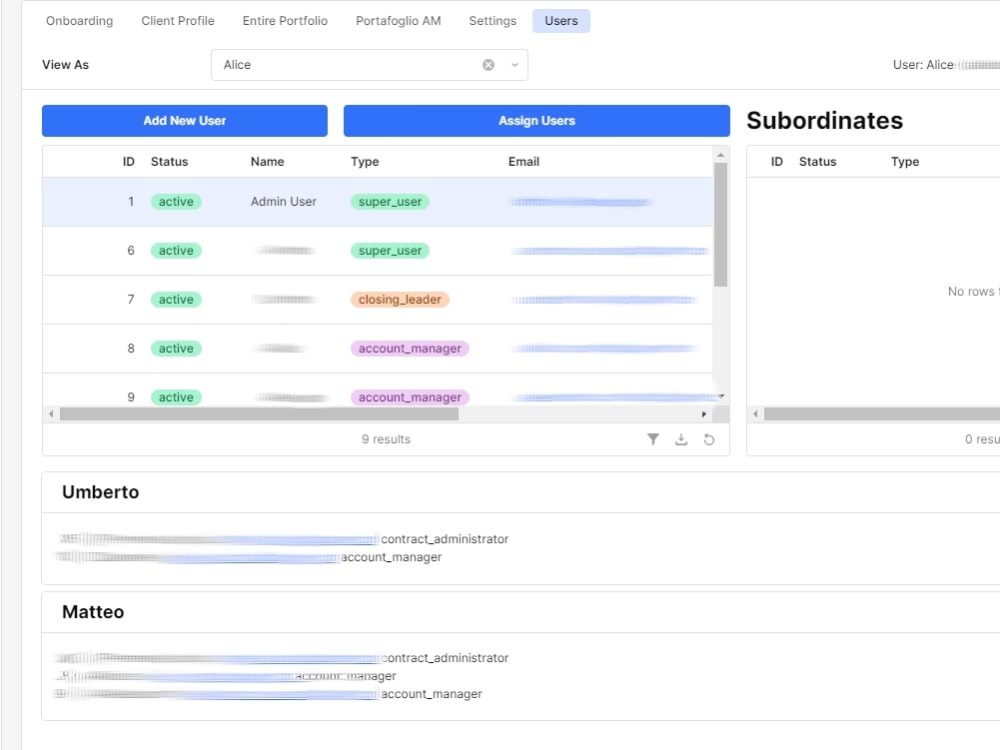Image resolution: width=1000 pixels, height=750 pixels.
Task: Clear the Alice selection with the X icon
Action: click(x=488, y=64)
